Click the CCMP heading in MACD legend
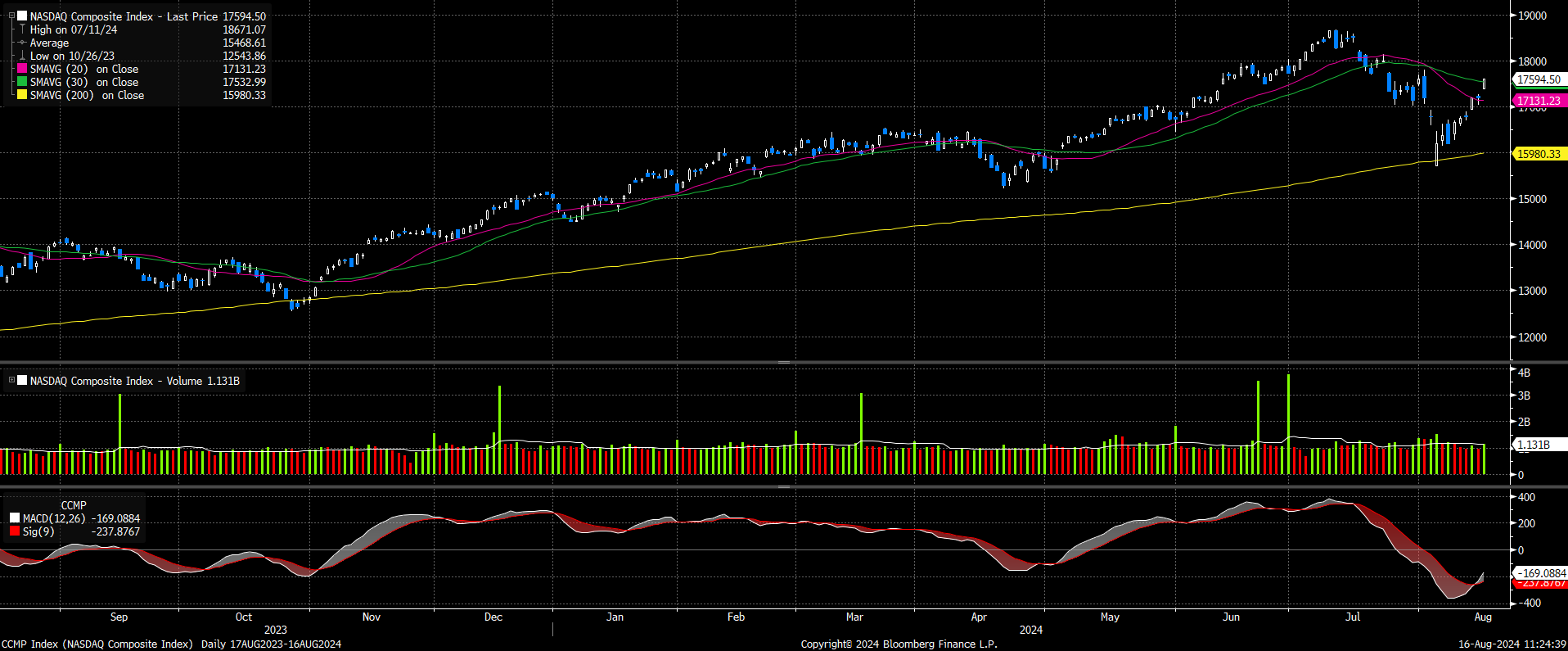The height and width of the screenshot is (651, 1568). [74, 505]
